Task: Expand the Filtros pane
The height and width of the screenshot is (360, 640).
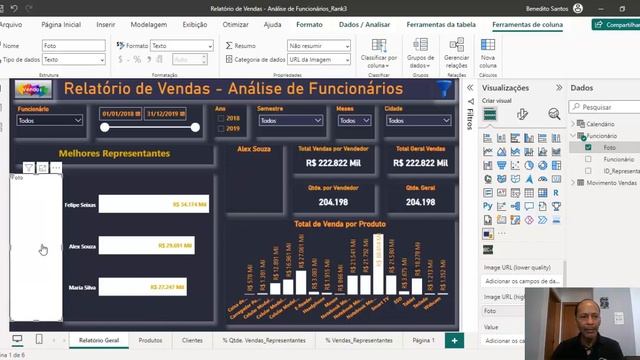Action: tap(470, 88)
